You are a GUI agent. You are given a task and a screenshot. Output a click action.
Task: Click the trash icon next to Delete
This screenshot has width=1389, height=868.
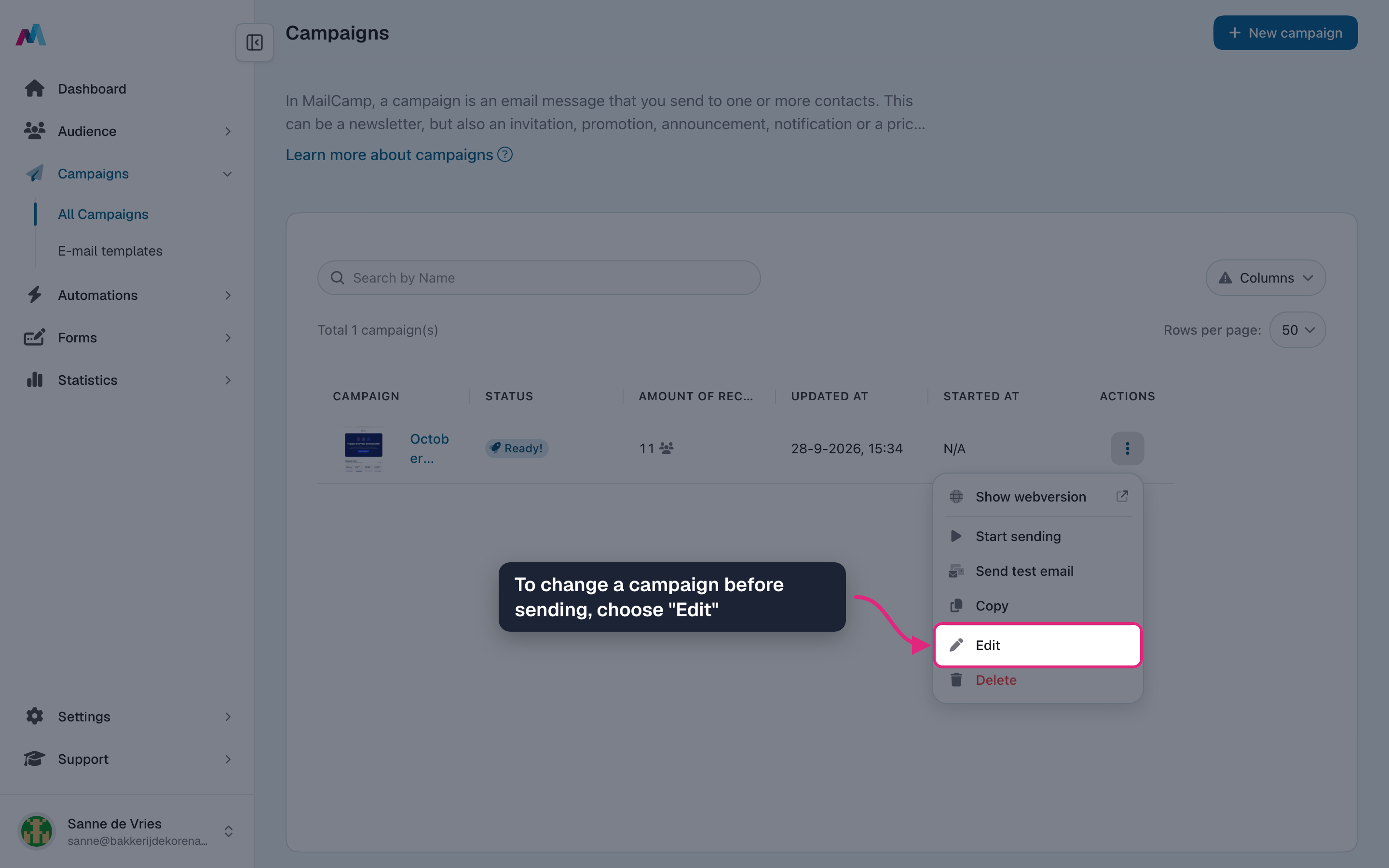pos(956,680)
